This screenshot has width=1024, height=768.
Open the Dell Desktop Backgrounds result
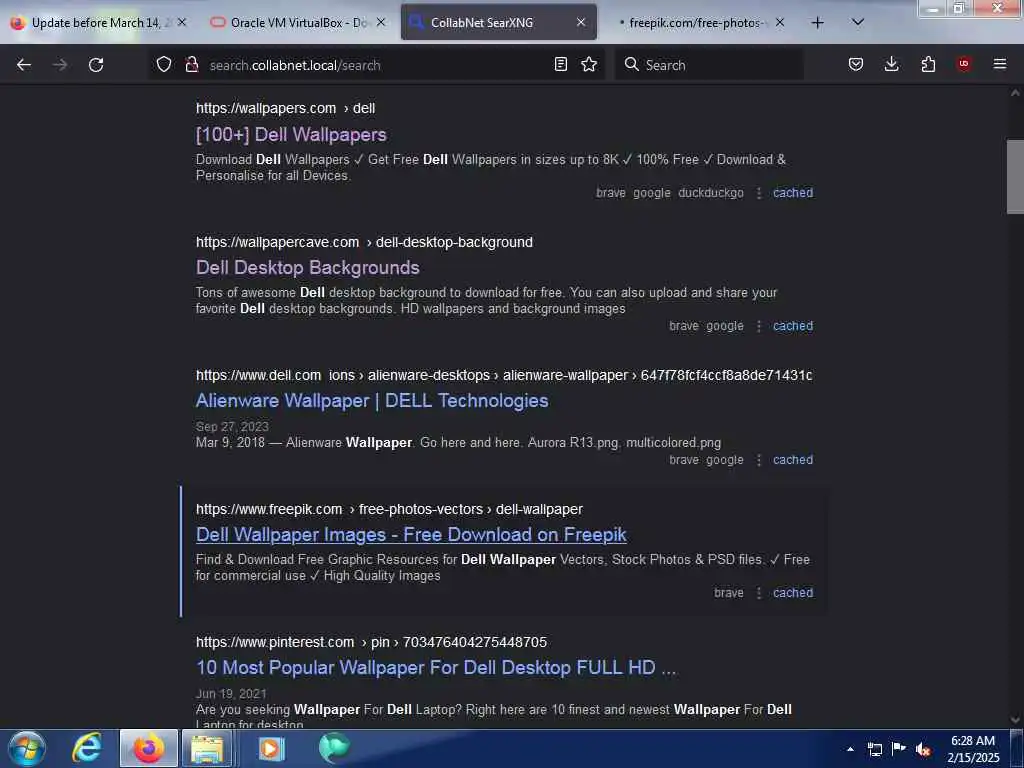pos(308,268)
